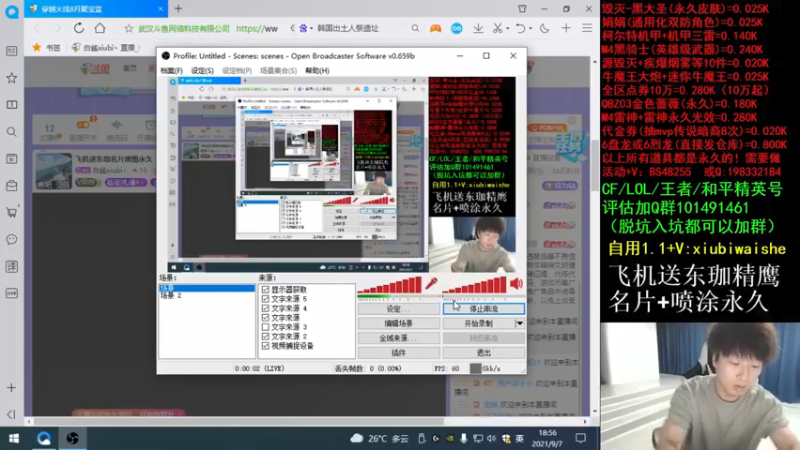The height and width of the screenshot is (450, 800).
Task: Open the undo history dropdown arrow
Action: pyautogui.click(x=530, y=29)
